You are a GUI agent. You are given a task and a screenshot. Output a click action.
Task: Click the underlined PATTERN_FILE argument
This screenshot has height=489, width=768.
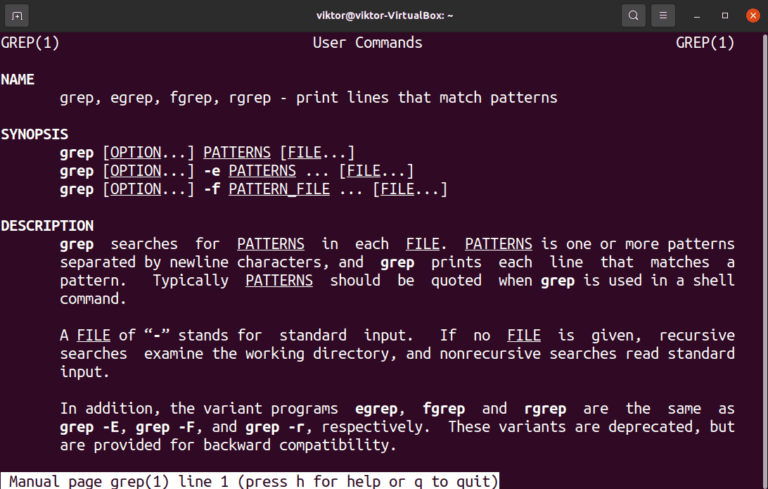click(x=279, y=189)
